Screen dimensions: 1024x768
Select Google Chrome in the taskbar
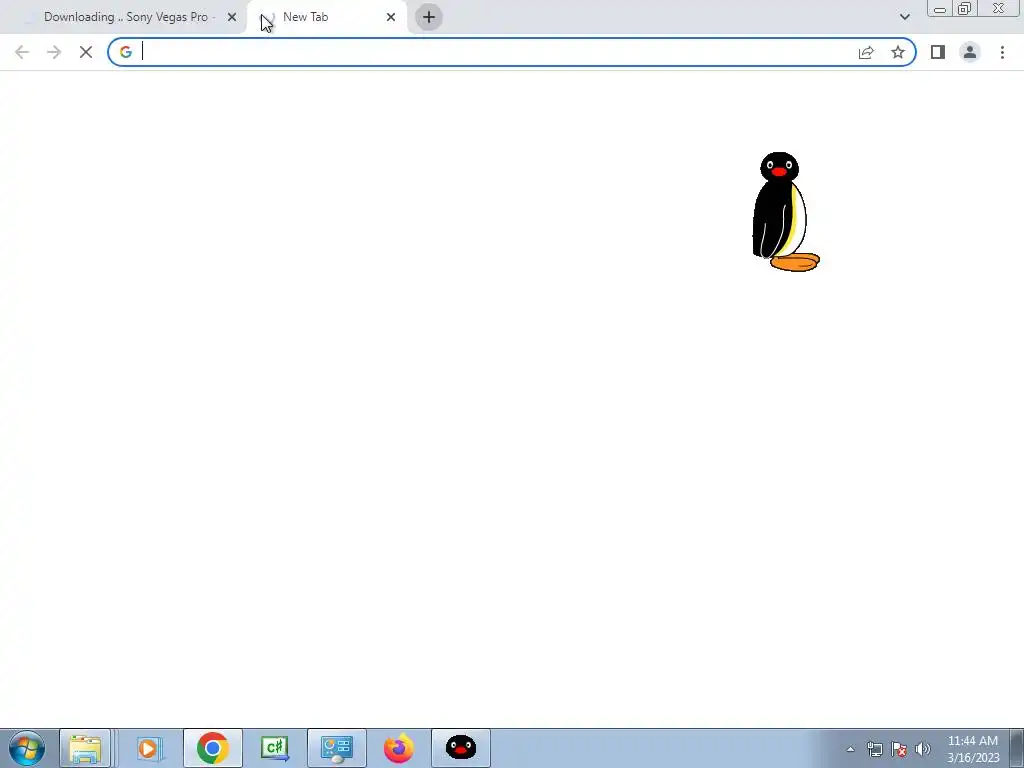coord(212,748)
